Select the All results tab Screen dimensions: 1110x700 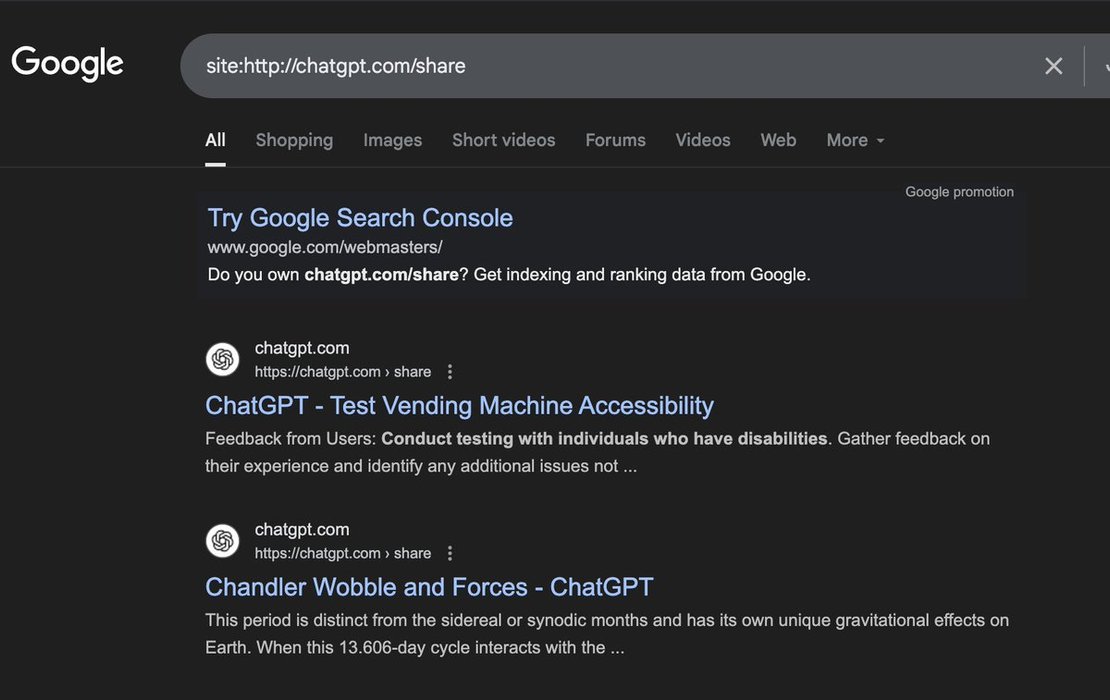coord(215,140)
